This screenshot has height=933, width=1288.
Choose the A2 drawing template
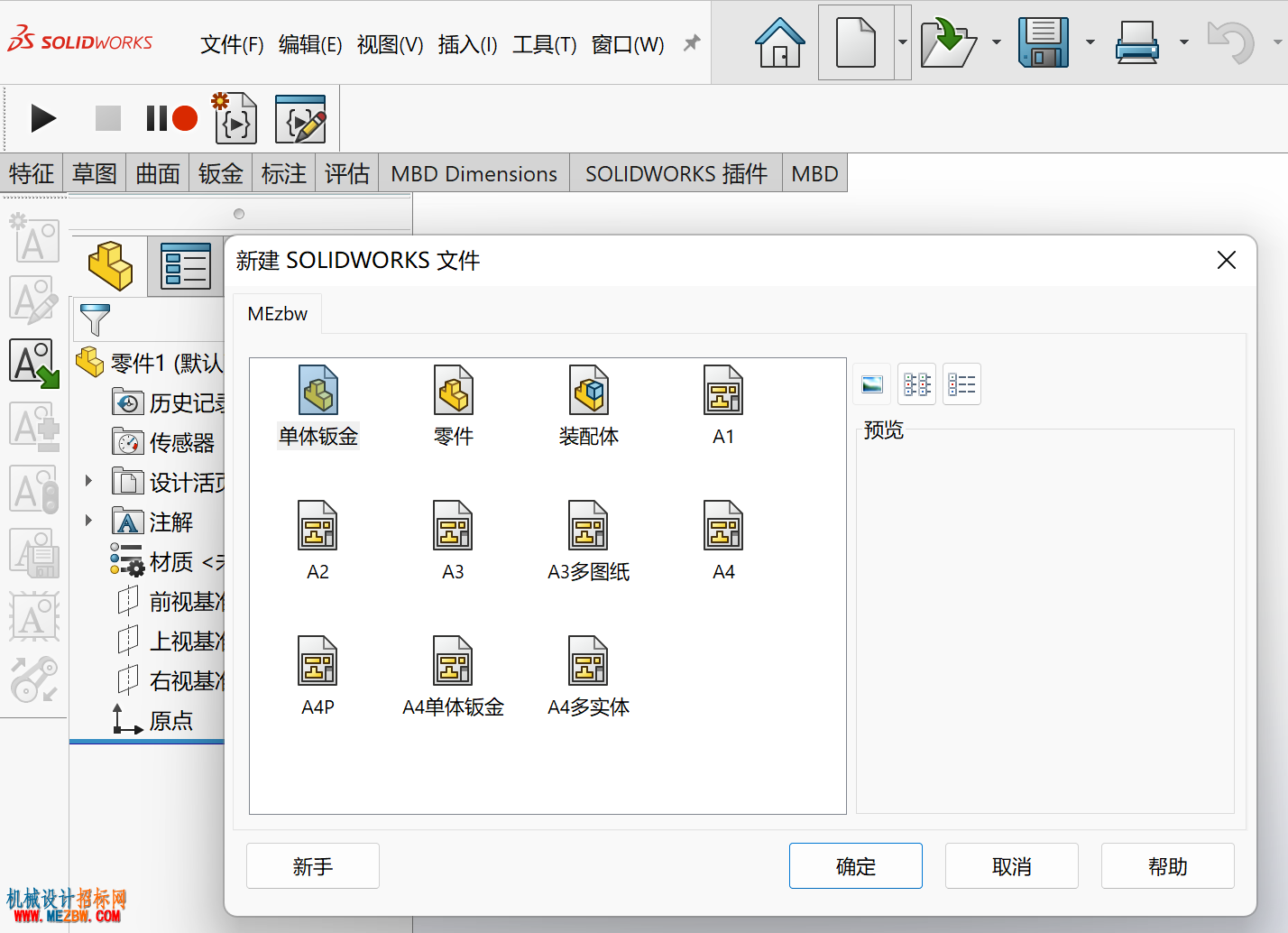point(317,541)
